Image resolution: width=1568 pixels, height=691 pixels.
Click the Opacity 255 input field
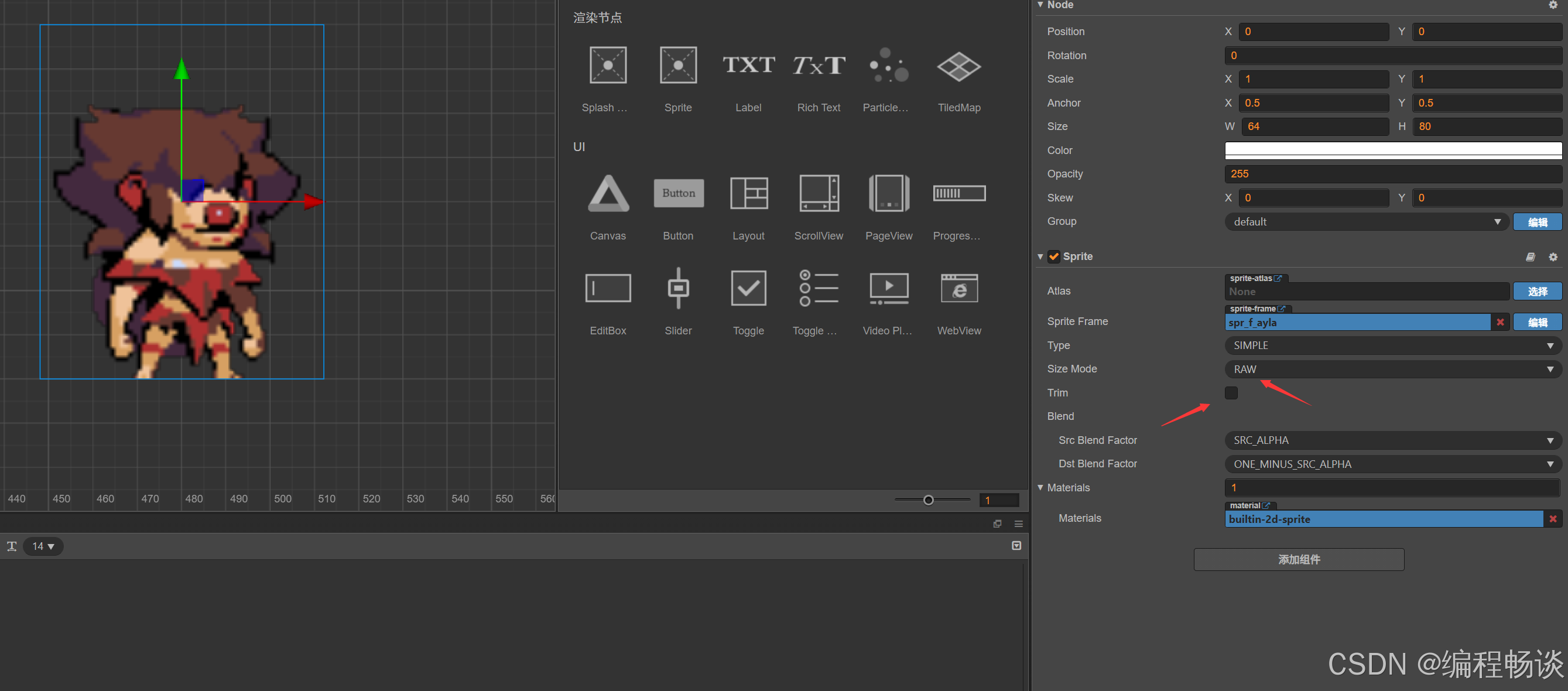pos(1392,174)
